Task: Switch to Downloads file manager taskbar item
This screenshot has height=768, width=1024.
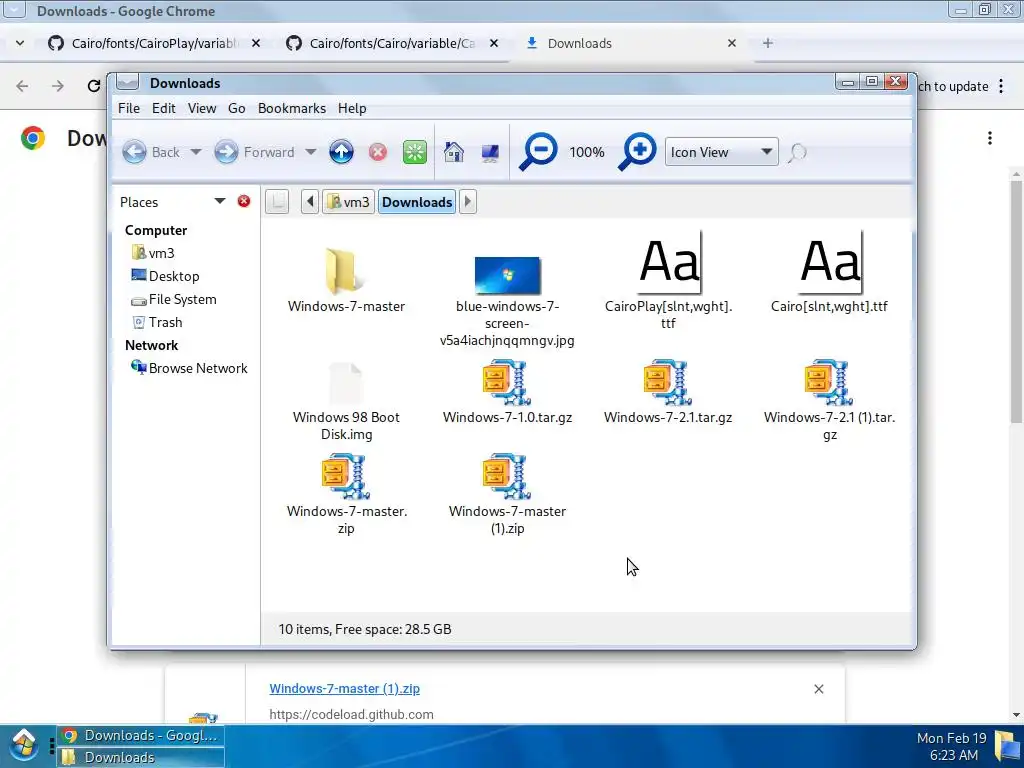Action: coord(140,758)
